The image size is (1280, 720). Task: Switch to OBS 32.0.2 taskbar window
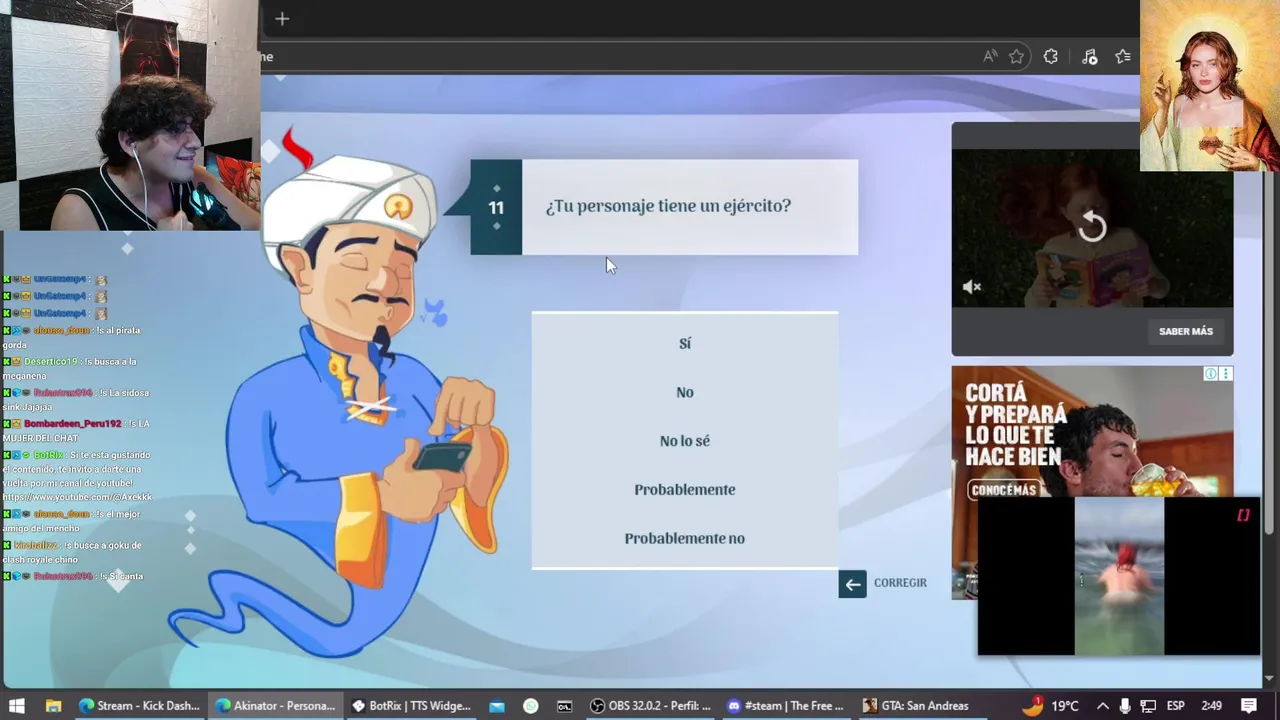pyautogui.click(x=651, y=706)
